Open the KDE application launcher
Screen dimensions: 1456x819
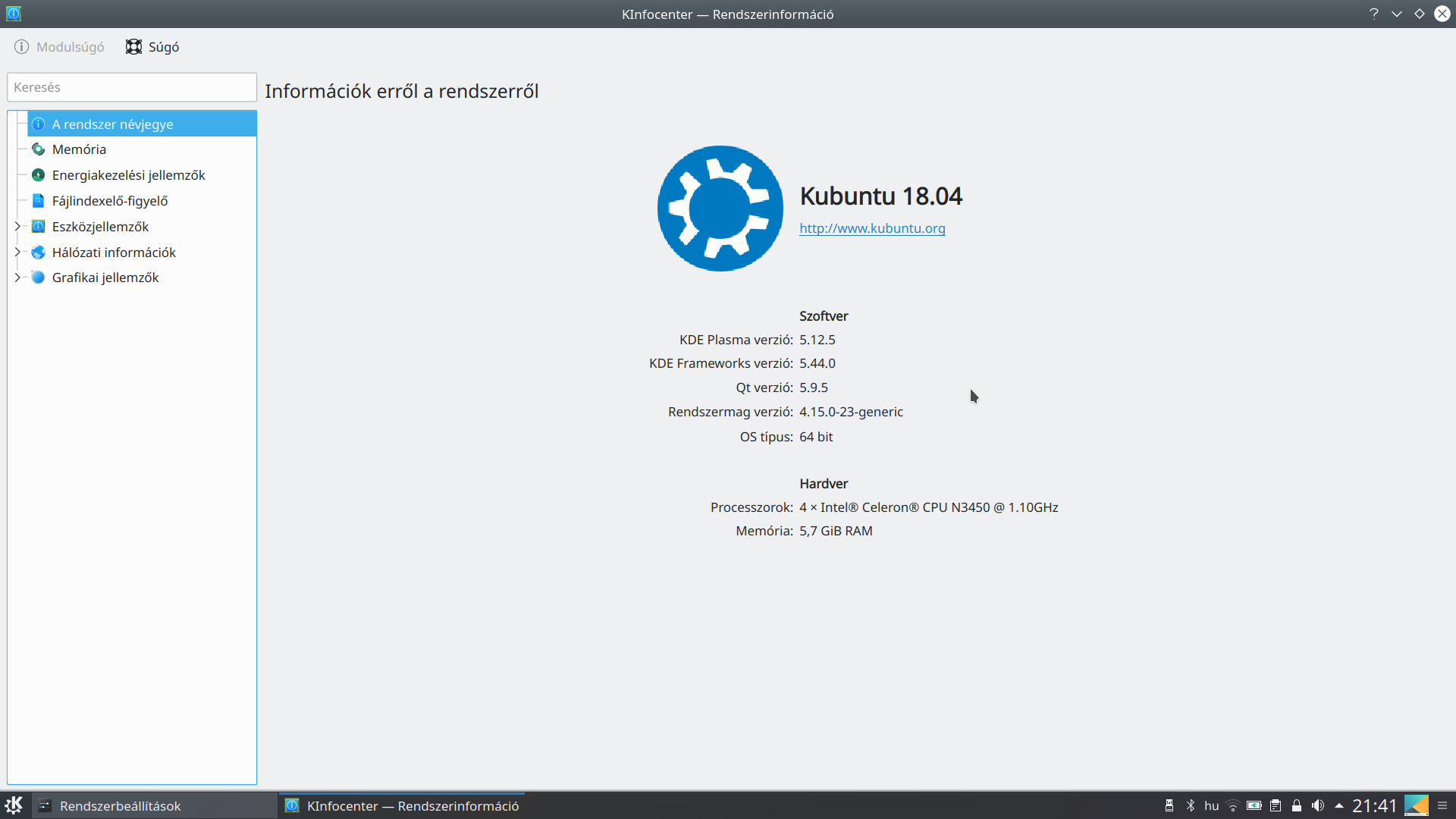pyautogui.click(x=14, y=805)
